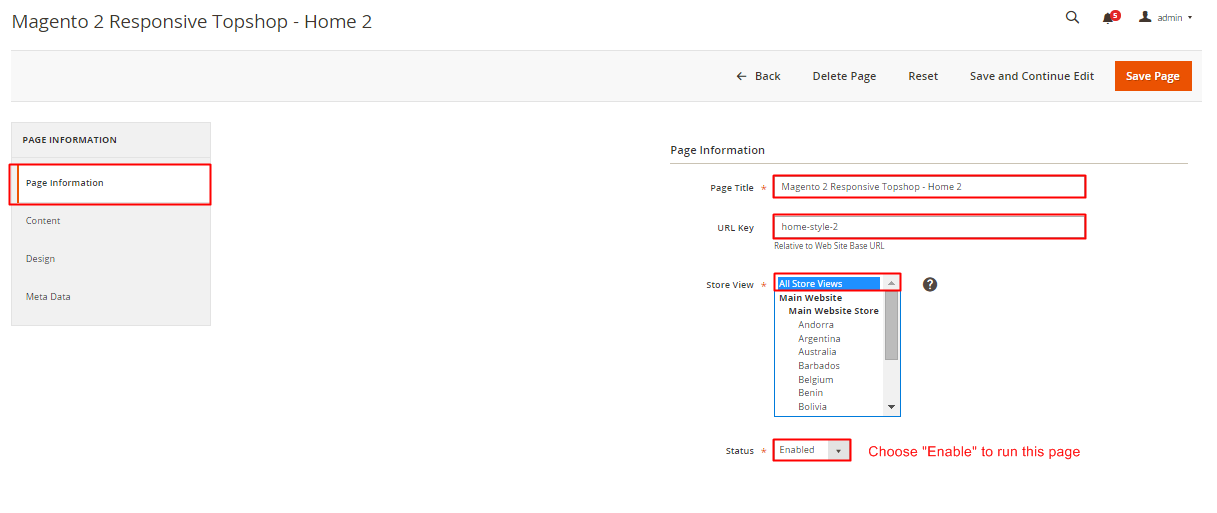The width and height of the screenshot is (1217, 513).
Task: Click the PAGE INFORMATION sidebar header
Action: (x=70, y=140)
